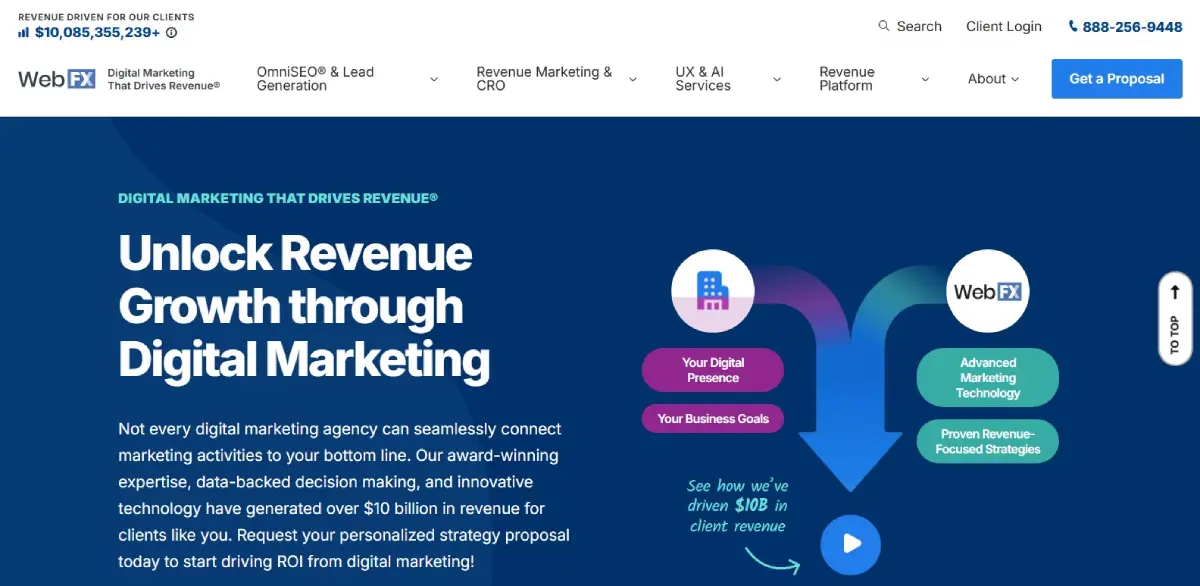Click the revenue info circle icon
This screenshot has height=586, width=1200.
tap(171, 33)
